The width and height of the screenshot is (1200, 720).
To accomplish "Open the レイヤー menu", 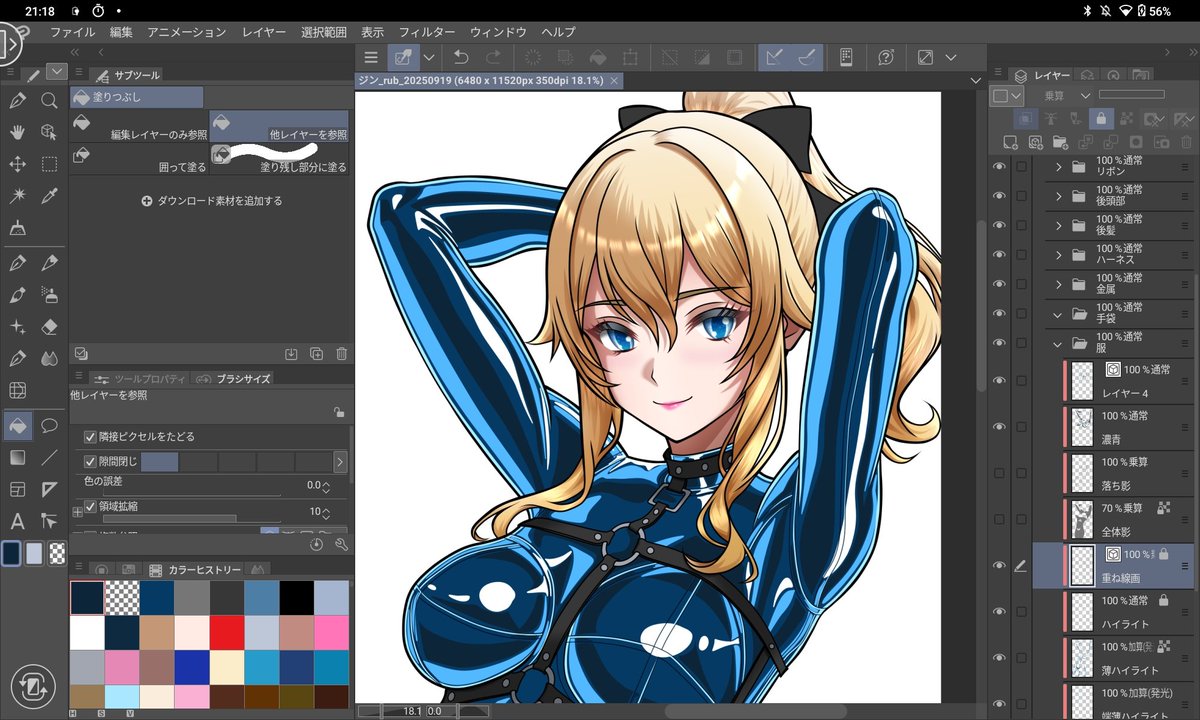I will click(264, 32).
